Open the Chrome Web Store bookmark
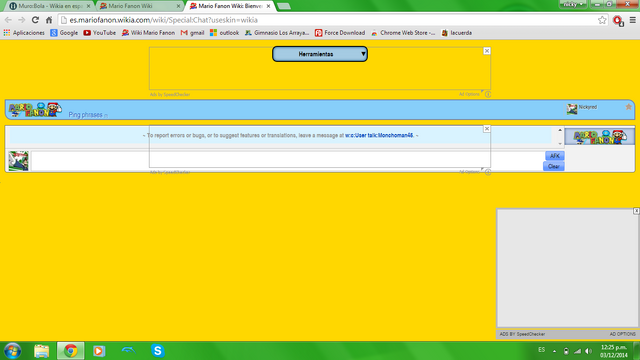This screenshot has height=360, width=640. pyautogui.click(x=403, y=33)
